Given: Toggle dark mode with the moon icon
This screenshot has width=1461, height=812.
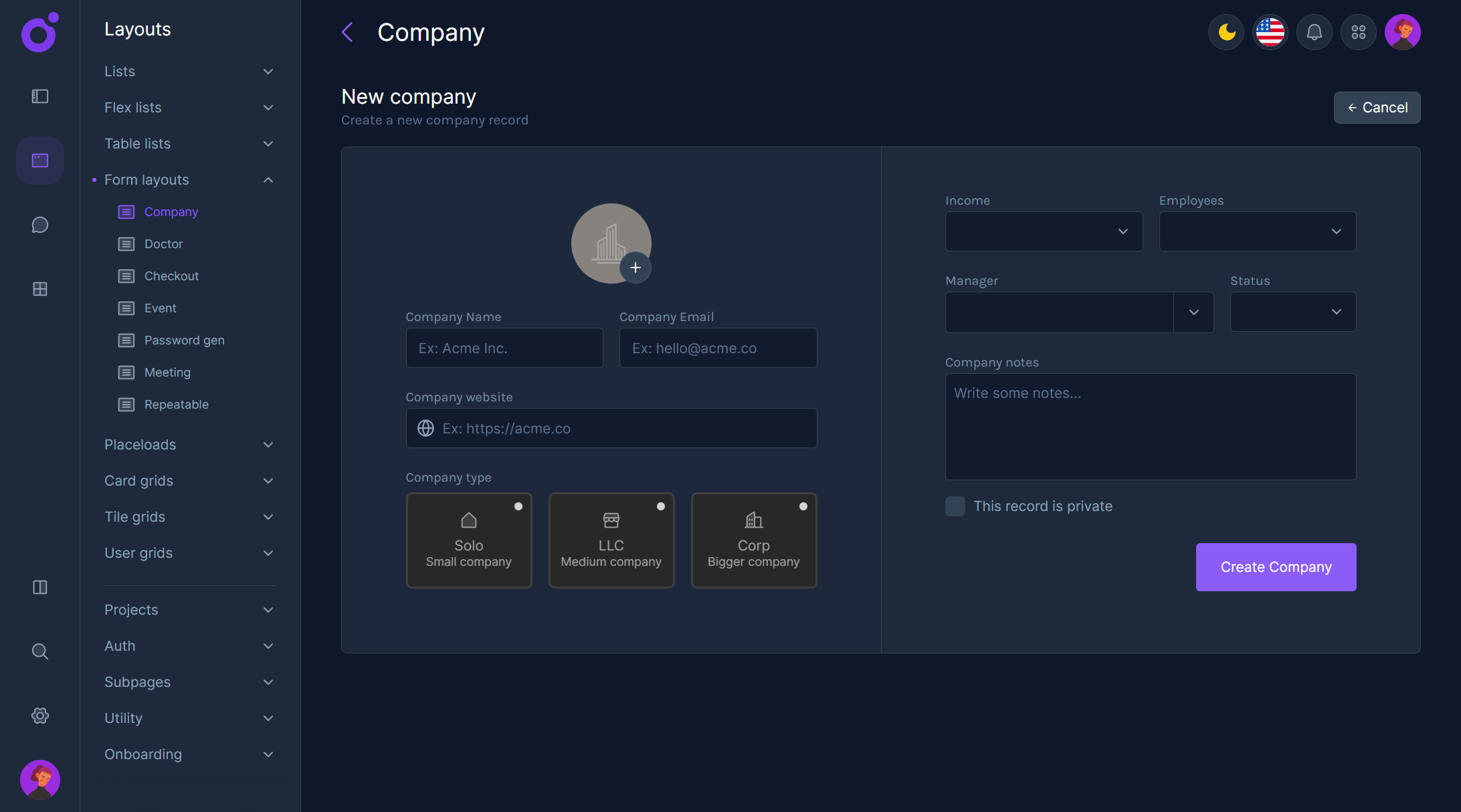Looking at the screenshot, I should (x=1226, y=31).
